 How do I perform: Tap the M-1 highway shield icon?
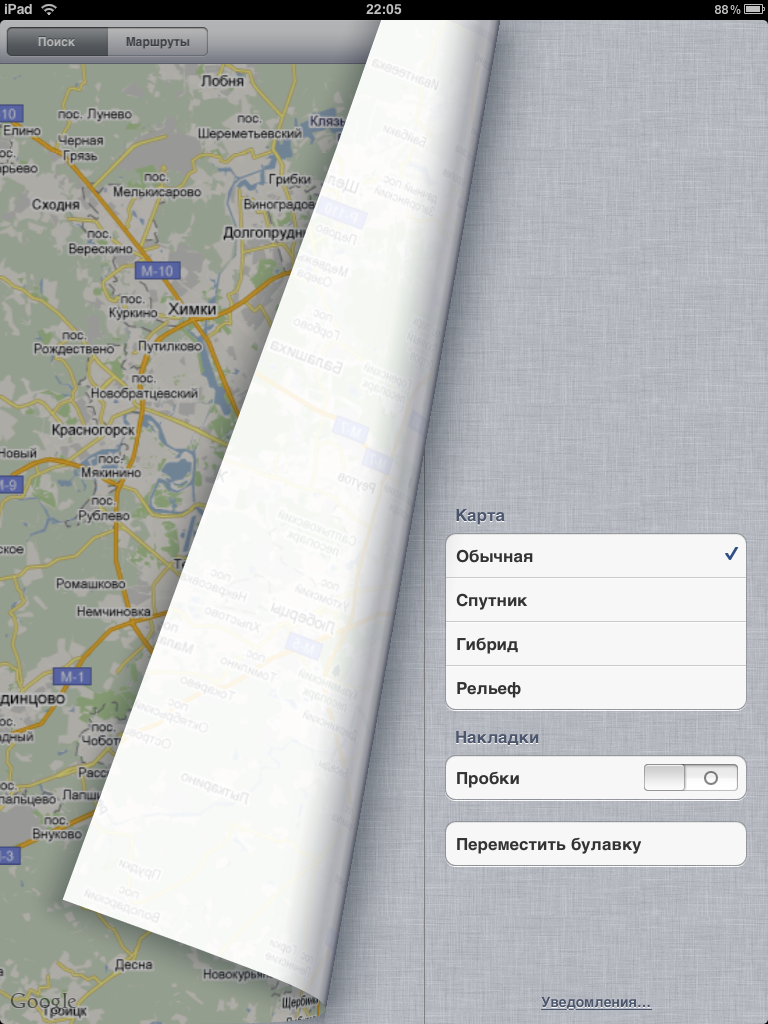click(71, 677)
